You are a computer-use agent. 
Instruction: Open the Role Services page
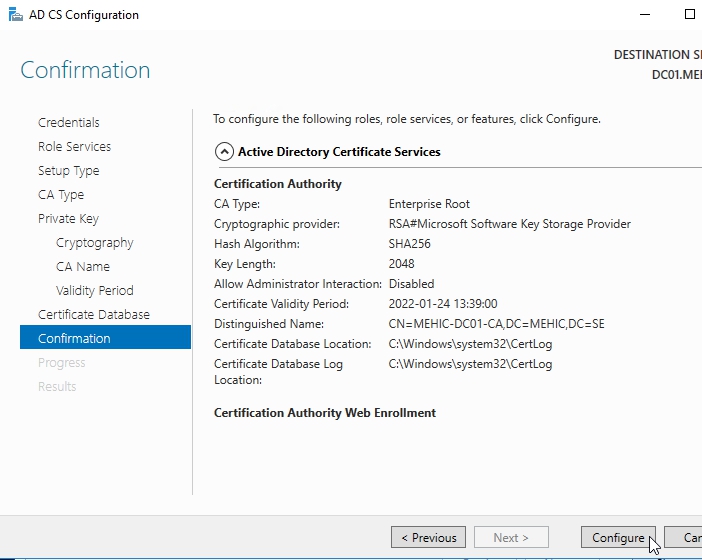(74, 147)
